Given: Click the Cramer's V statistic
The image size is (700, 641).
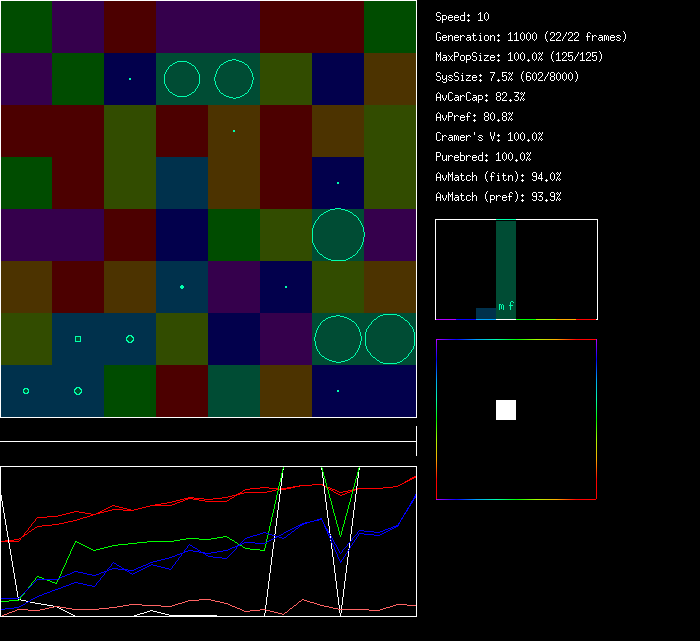Looking at the screenshot, I should (x=490, y=137).
